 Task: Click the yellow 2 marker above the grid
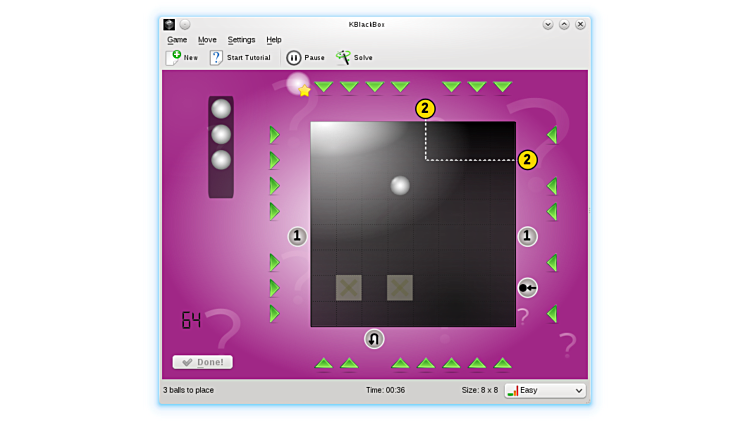coord(425,109)
